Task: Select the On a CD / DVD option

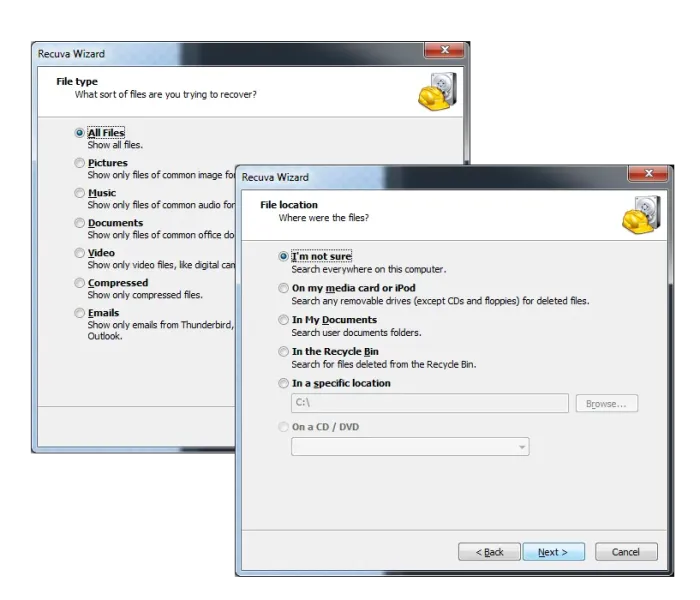Action: click(x=283, y=427)
